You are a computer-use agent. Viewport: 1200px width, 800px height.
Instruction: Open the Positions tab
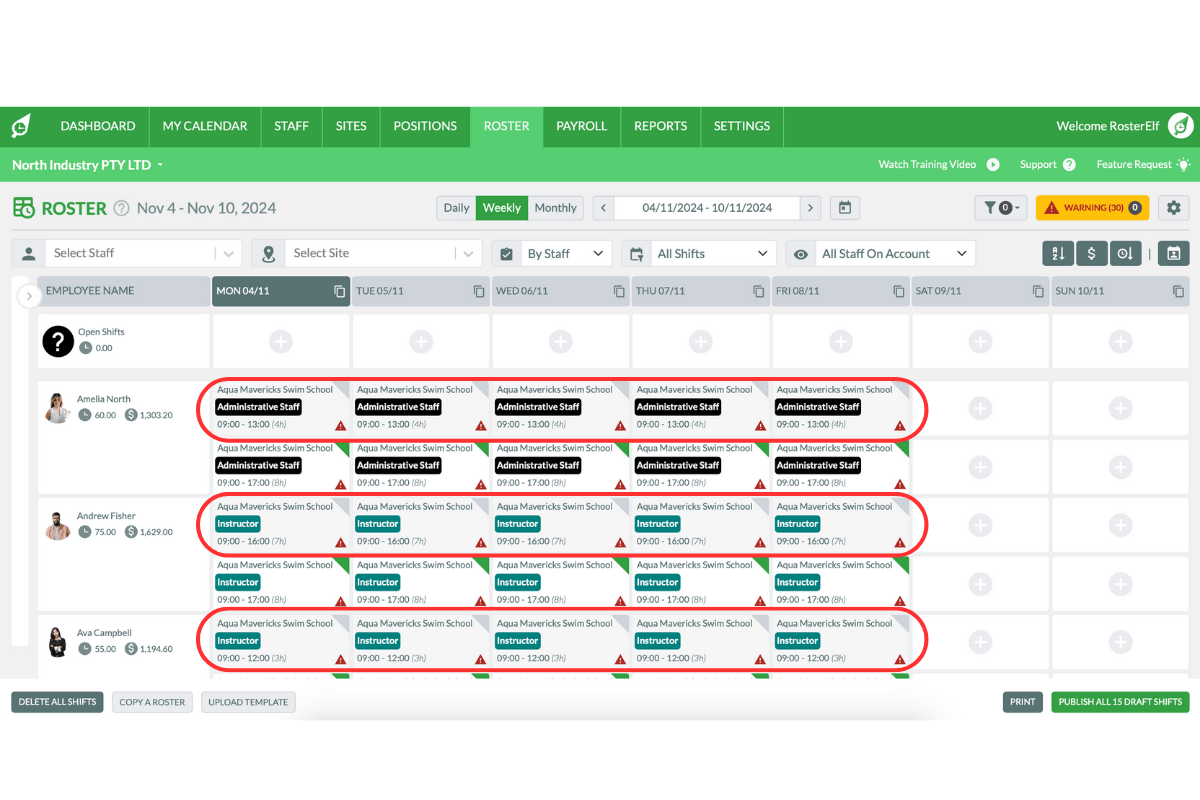[425, 126]
